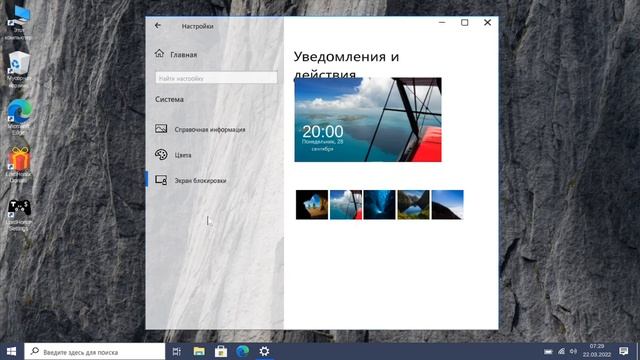The image size is (640, 360).
Task: Open the taskbar clock and date
Action: pyautogui.click(x=597, y=351)
